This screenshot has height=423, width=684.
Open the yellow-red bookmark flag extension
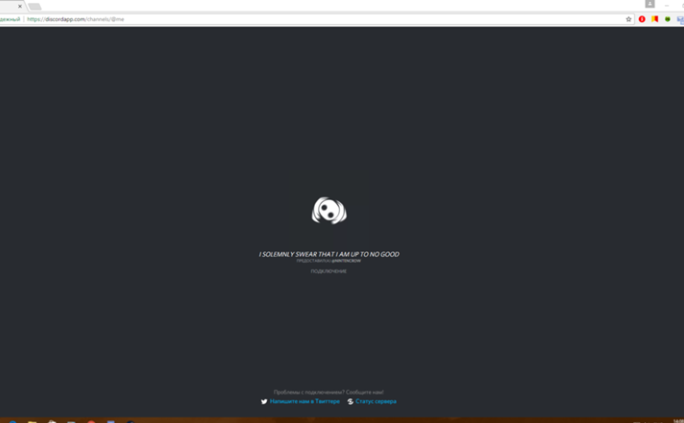pos(655,19)
